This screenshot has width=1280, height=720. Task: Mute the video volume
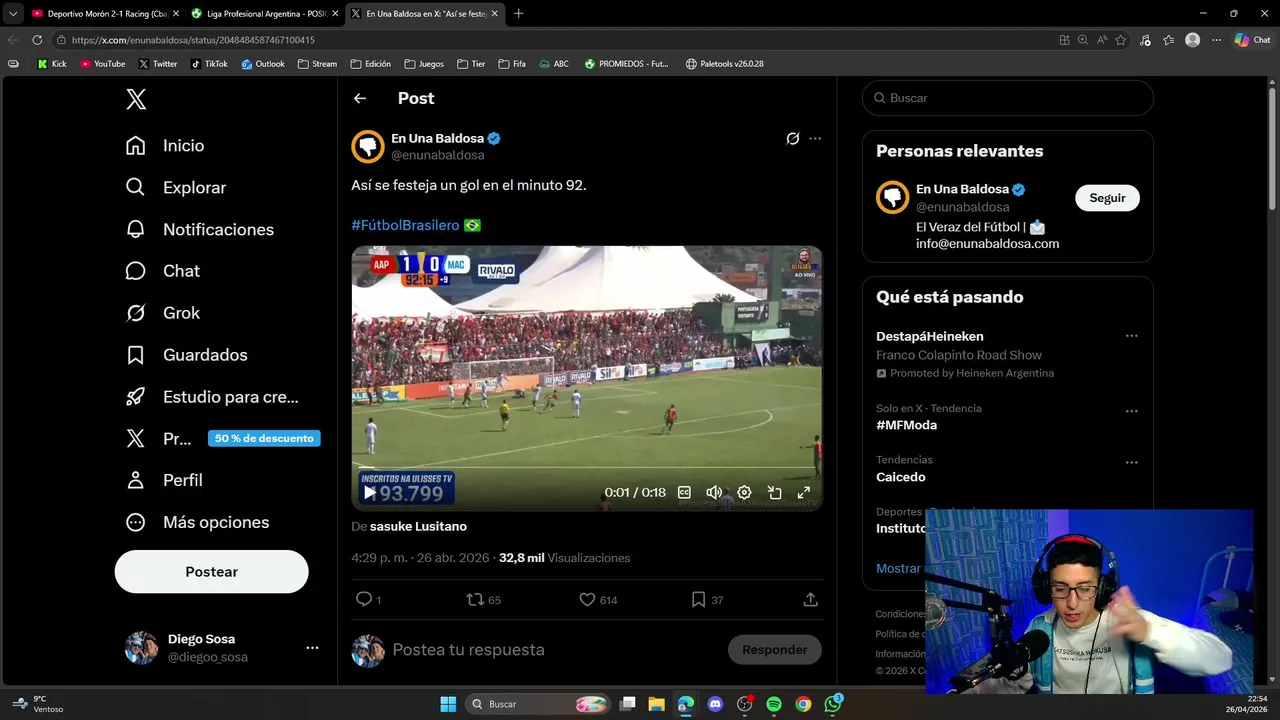click(714, 493)
